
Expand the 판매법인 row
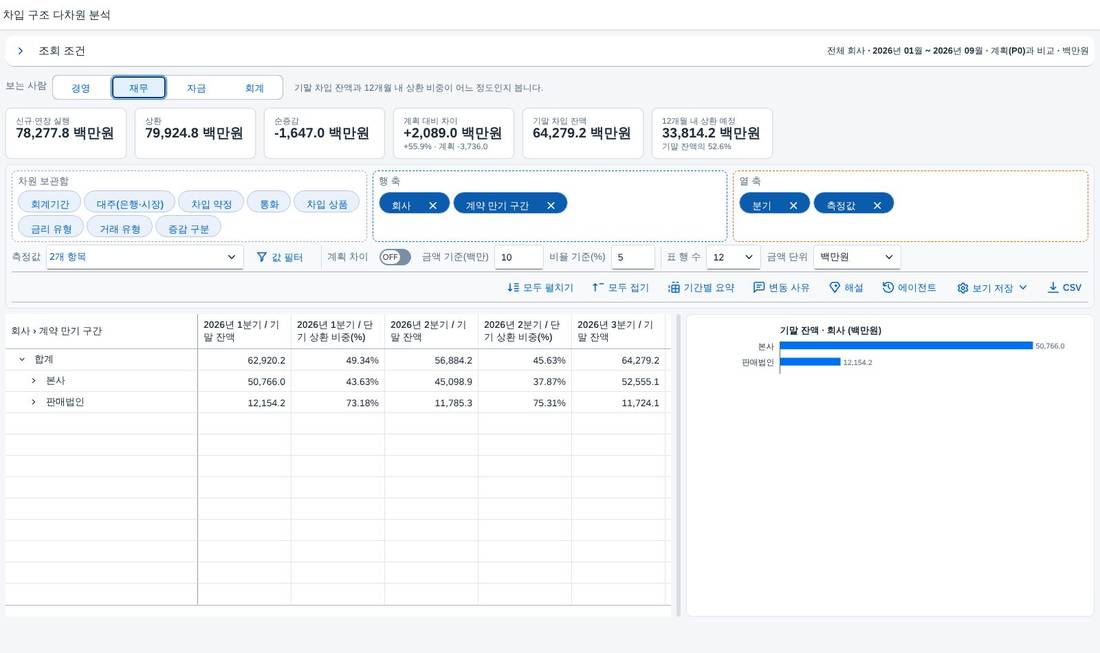coord(33,402)
